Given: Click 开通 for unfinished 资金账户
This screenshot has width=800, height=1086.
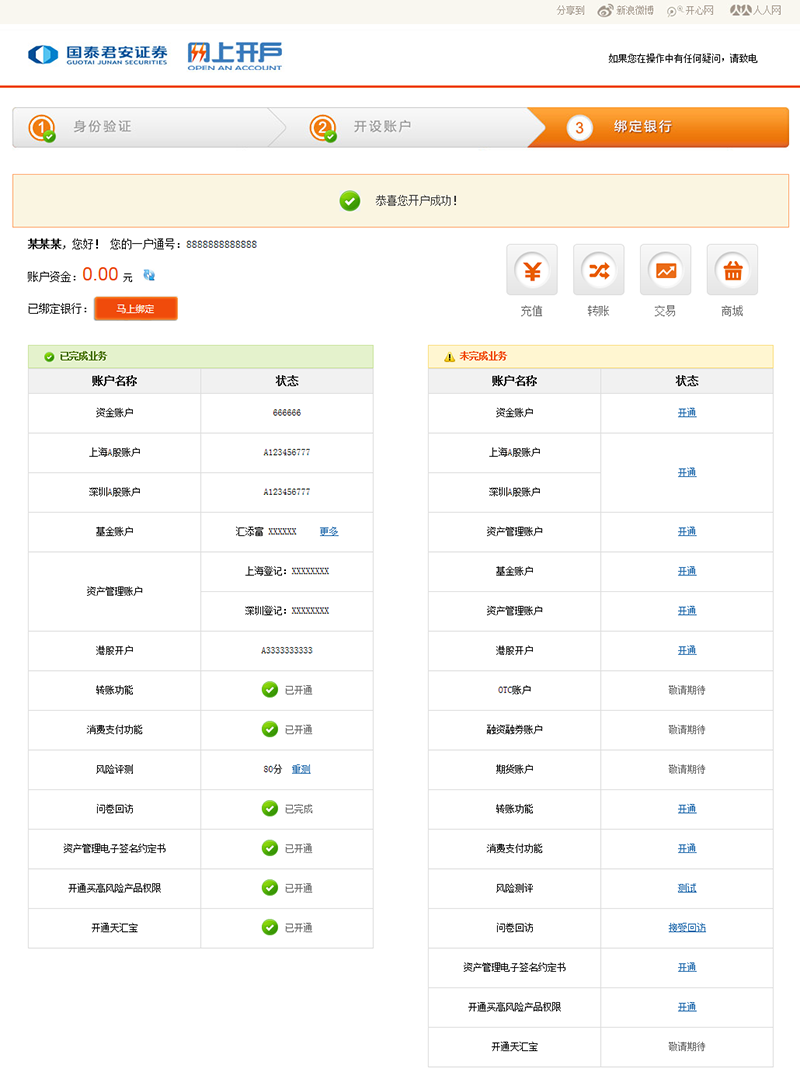Looking at the screenshot, I should click(687, 413).
